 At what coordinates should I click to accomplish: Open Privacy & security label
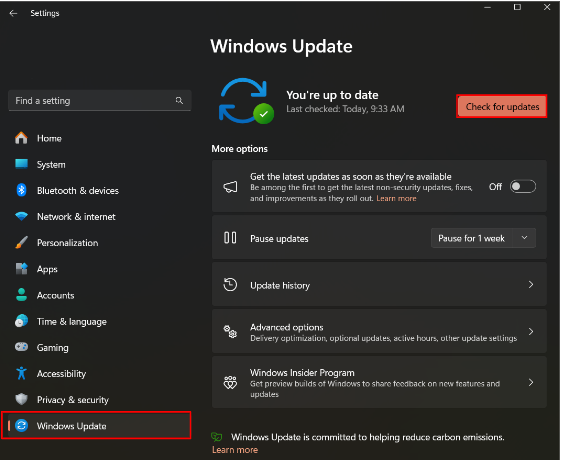click(73, 400)
